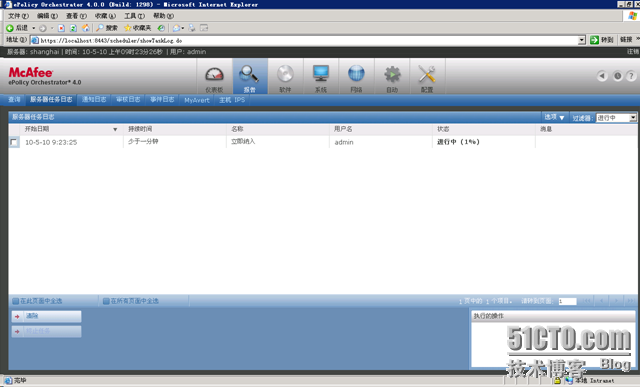Click the IE Back (后退) button
The image size is (640, 387).
coord(17,28)
